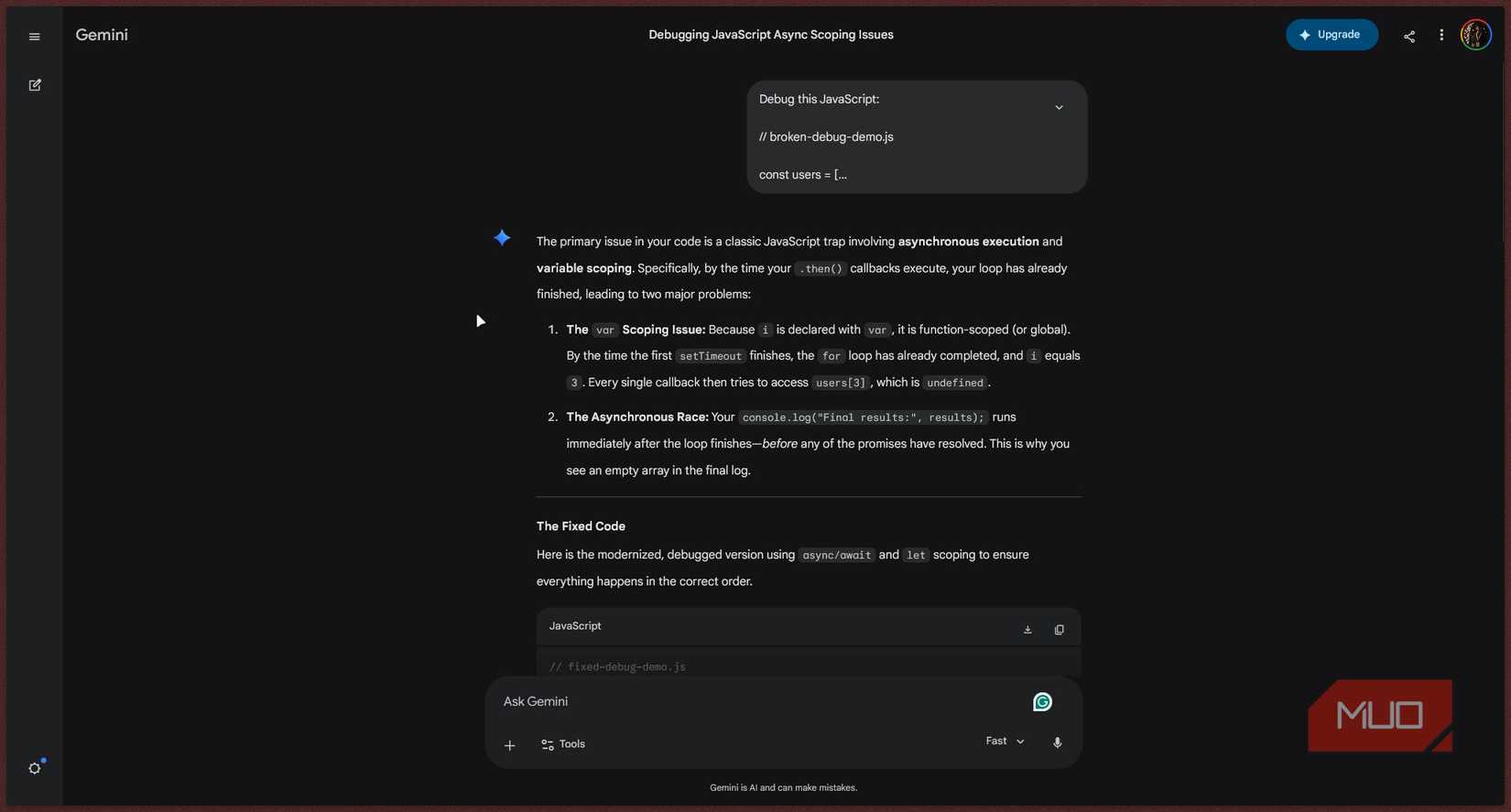This screenshot has width=1511, height=812.
Task: Click the '// fixed-debug-demo.js' code comment
Action: pyautogui.click(x=617, y=667)
